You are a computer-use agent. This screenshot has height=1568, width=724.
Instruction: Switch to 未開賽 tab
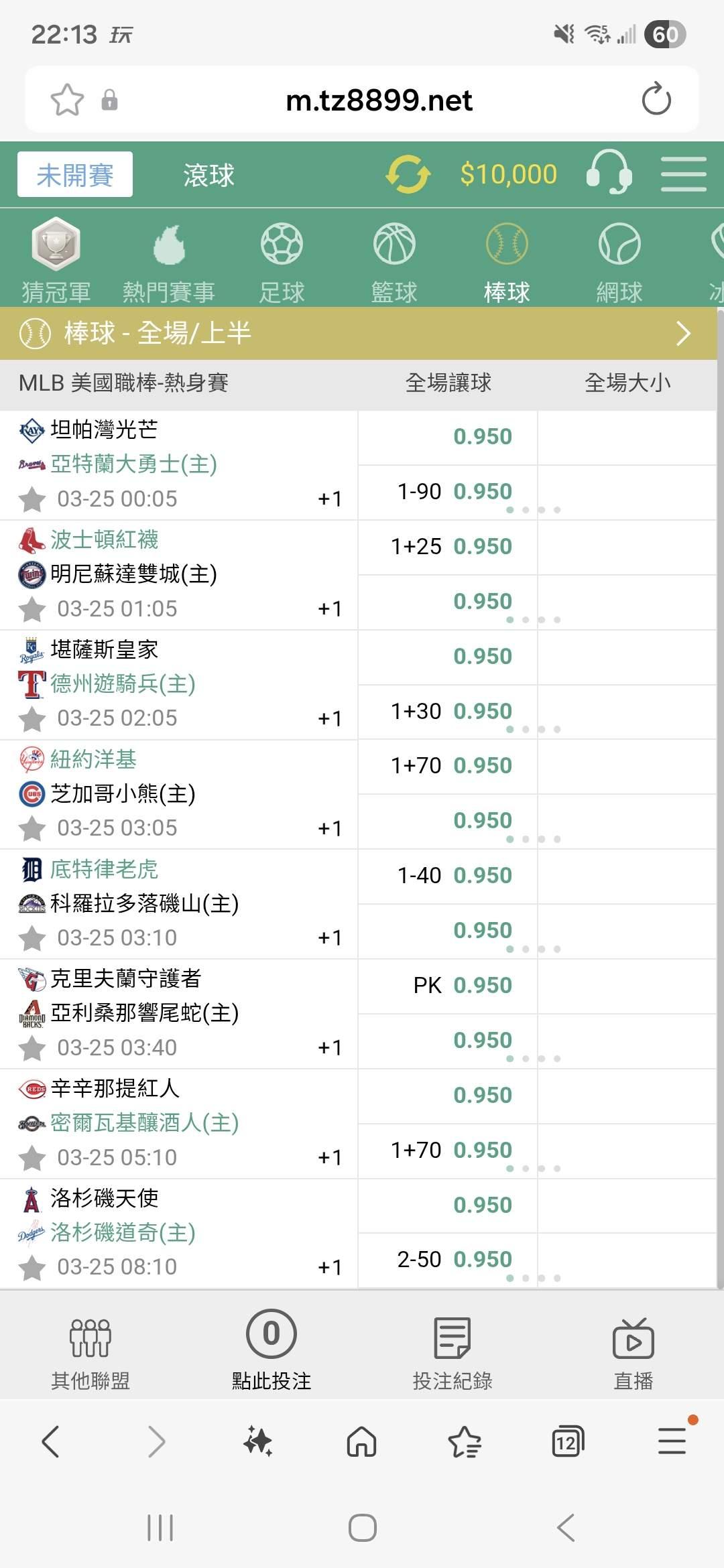(x=75, y=175)
